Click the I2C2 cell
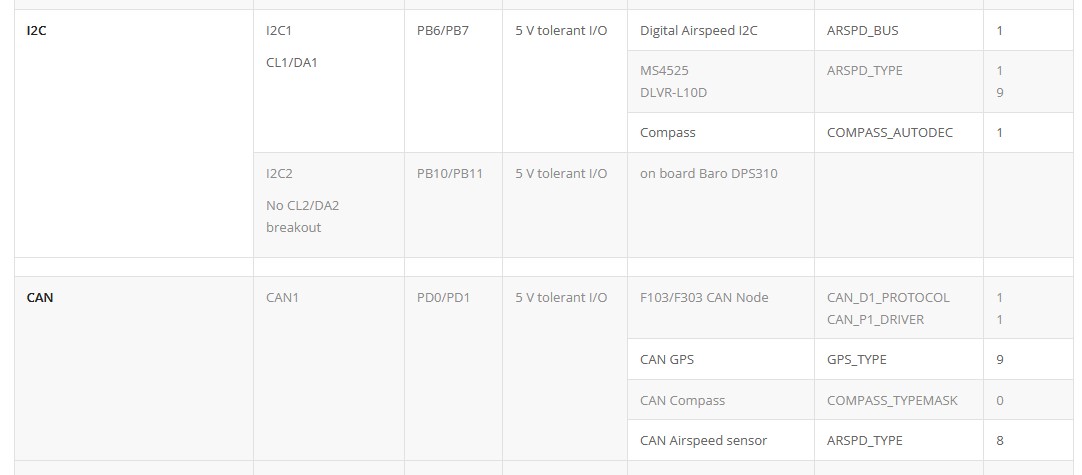 coord(279,173)
